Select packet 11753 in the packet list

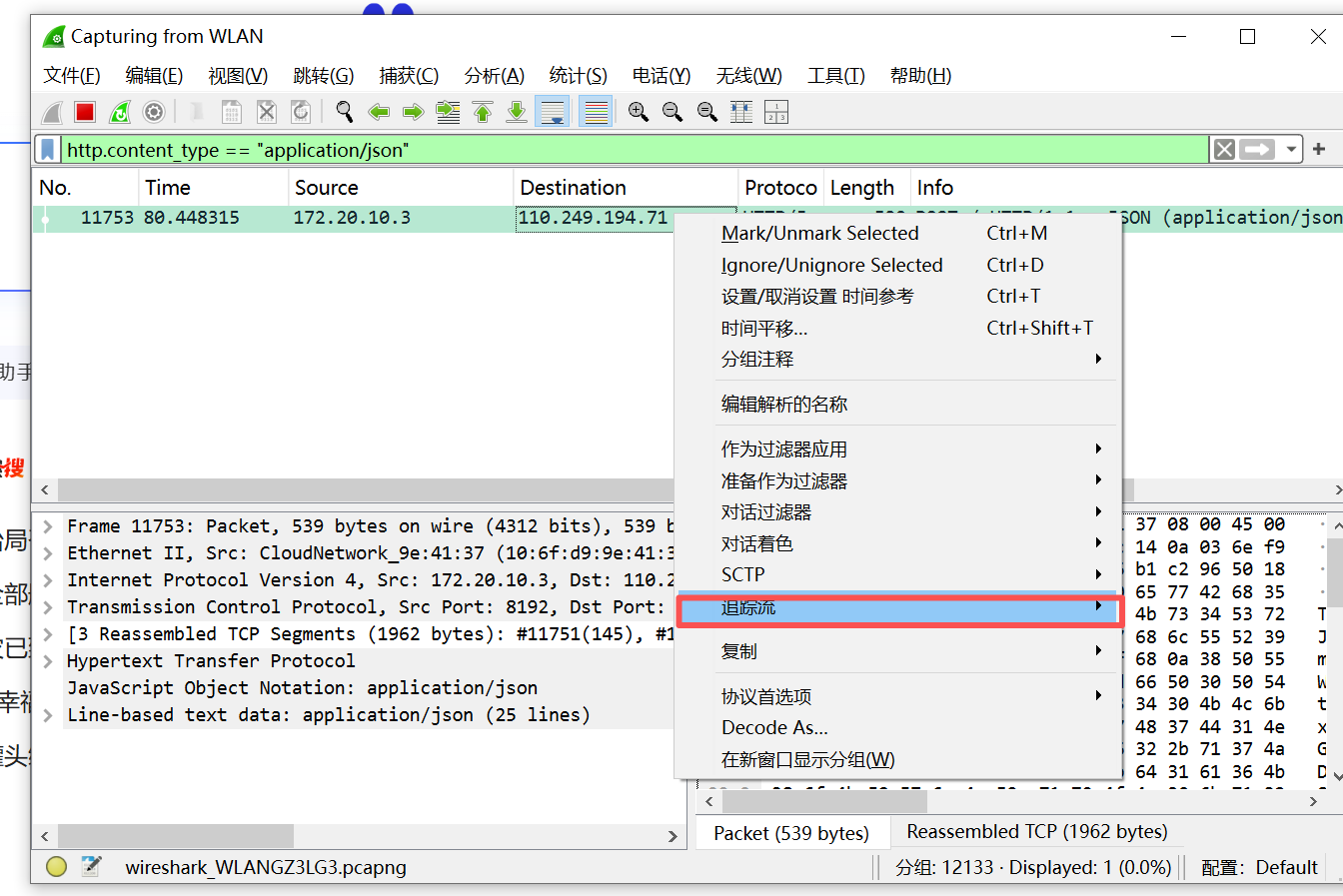tap(354, 218)
